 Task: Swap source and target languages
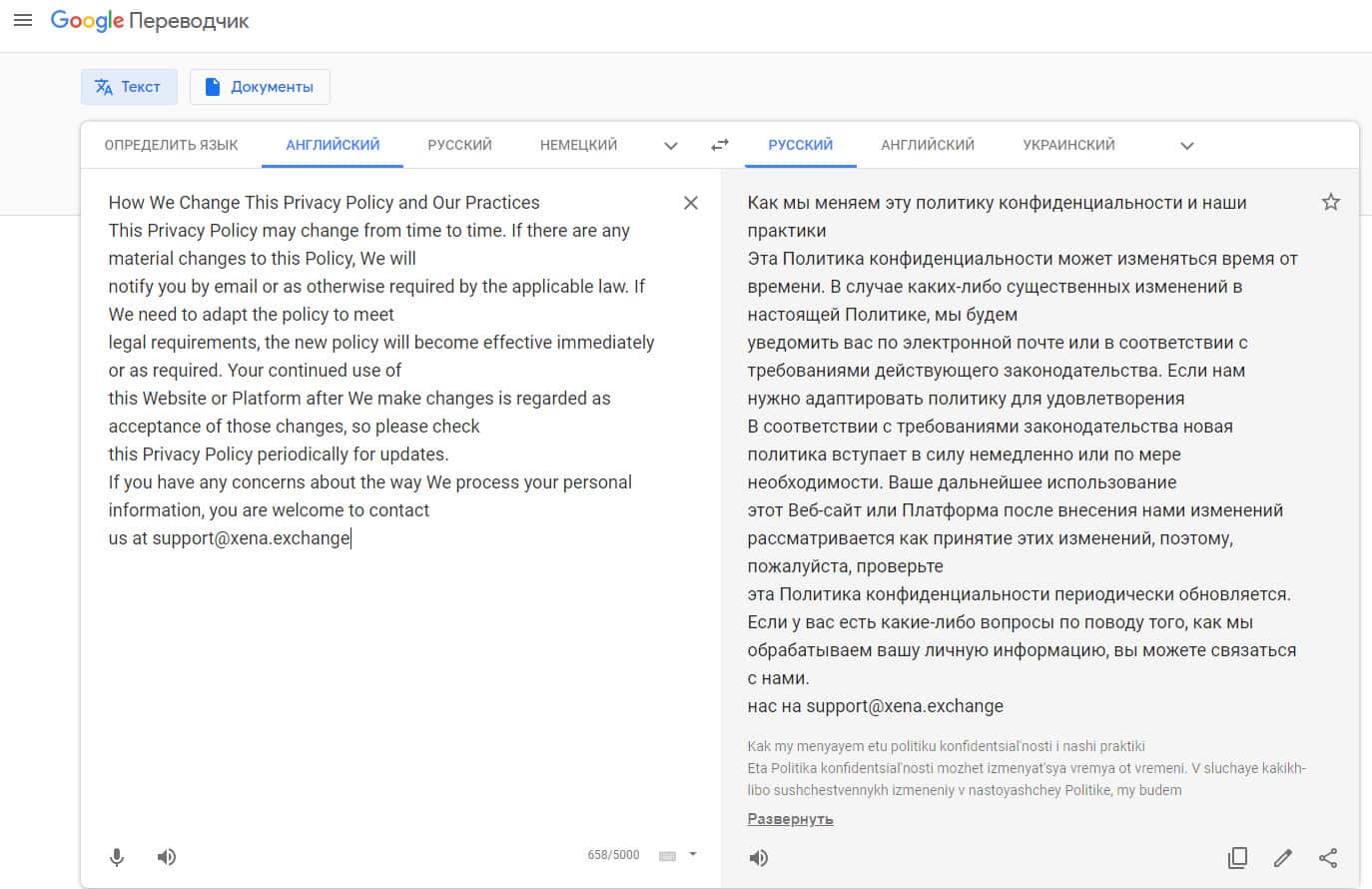pos(719,145)
